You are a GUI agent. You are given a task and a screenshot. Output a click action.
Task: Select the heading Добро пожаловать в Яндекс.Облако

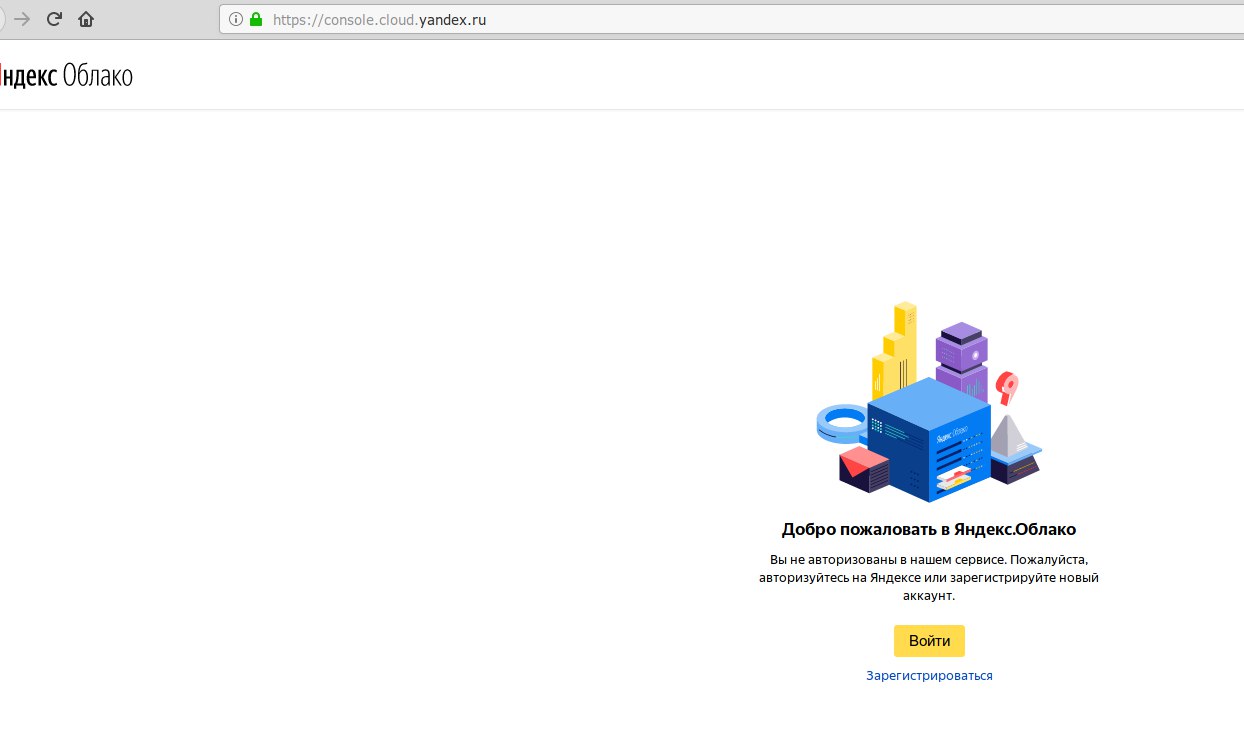[x=929, y=530]
